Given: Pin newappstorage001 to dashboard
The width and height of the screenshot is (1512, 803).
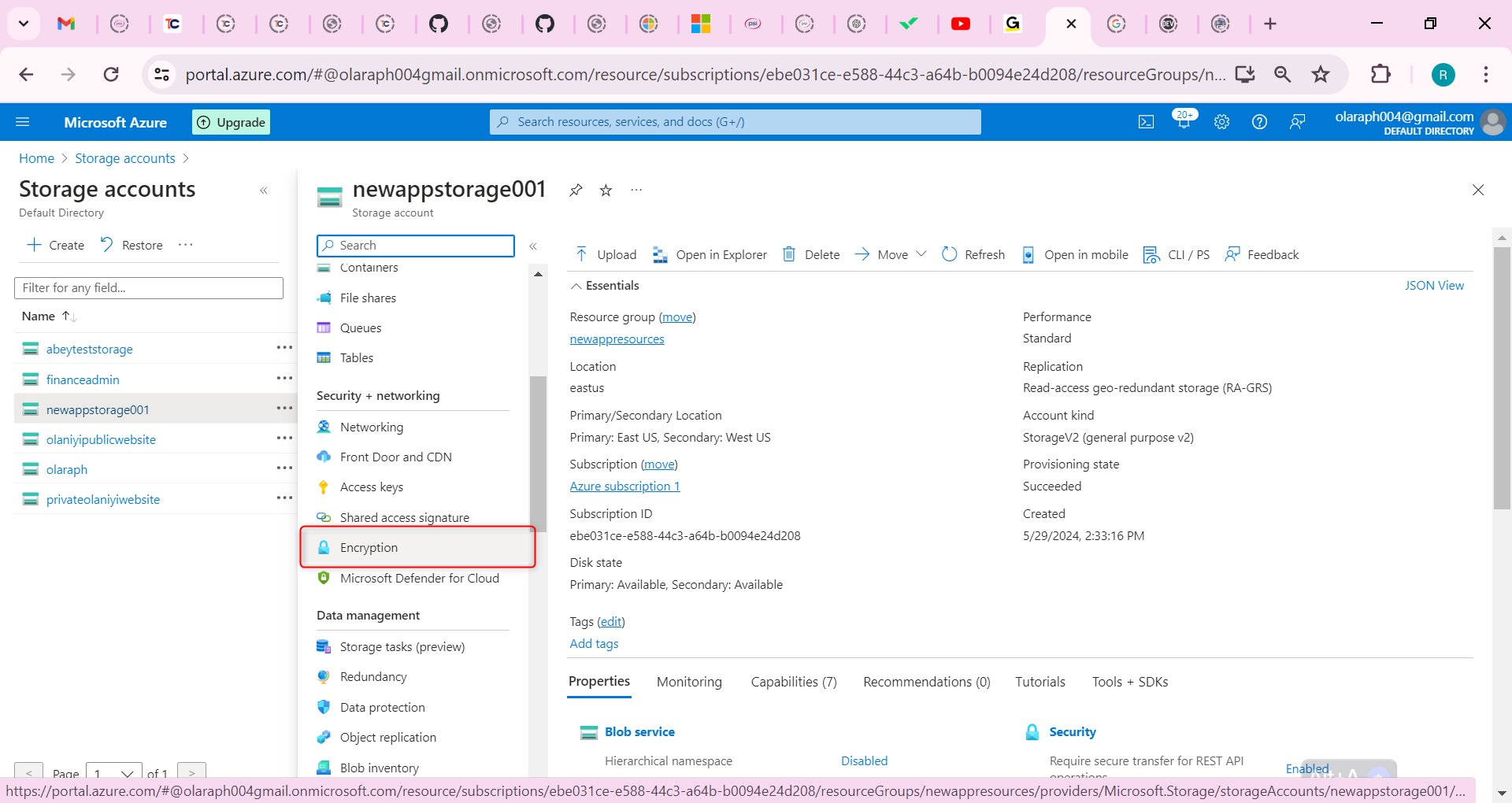Looking at the screenshot, I should pyautogui.click(x=576, y=191).
